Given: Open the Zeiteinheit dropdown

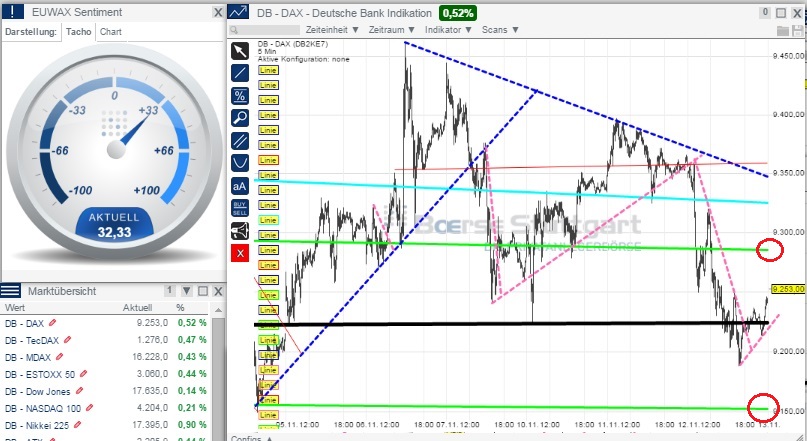Looking at the screenshot, I should 332,30.
